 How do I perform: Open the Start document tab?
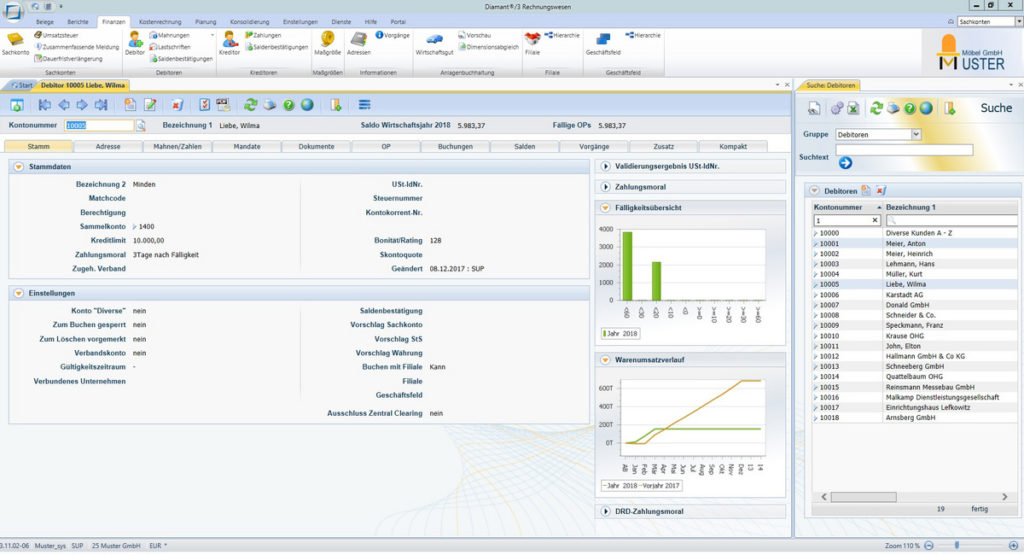(x=22, y=86)
